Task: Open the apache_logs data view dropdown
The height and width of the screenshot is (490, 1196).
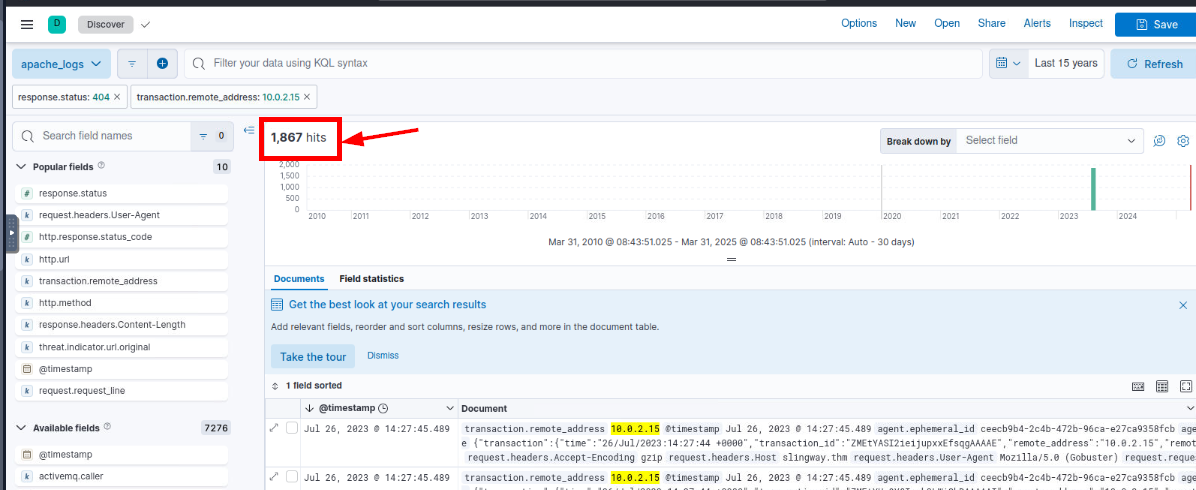Action: tap(61, 64)
